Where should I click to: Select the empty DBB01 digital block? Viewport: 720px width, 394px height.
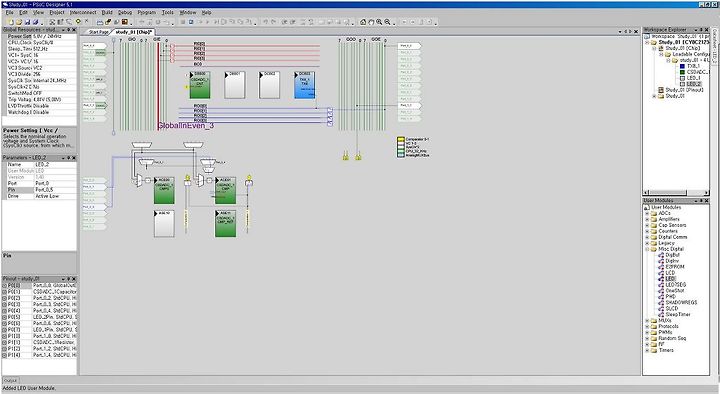[235, 84]
